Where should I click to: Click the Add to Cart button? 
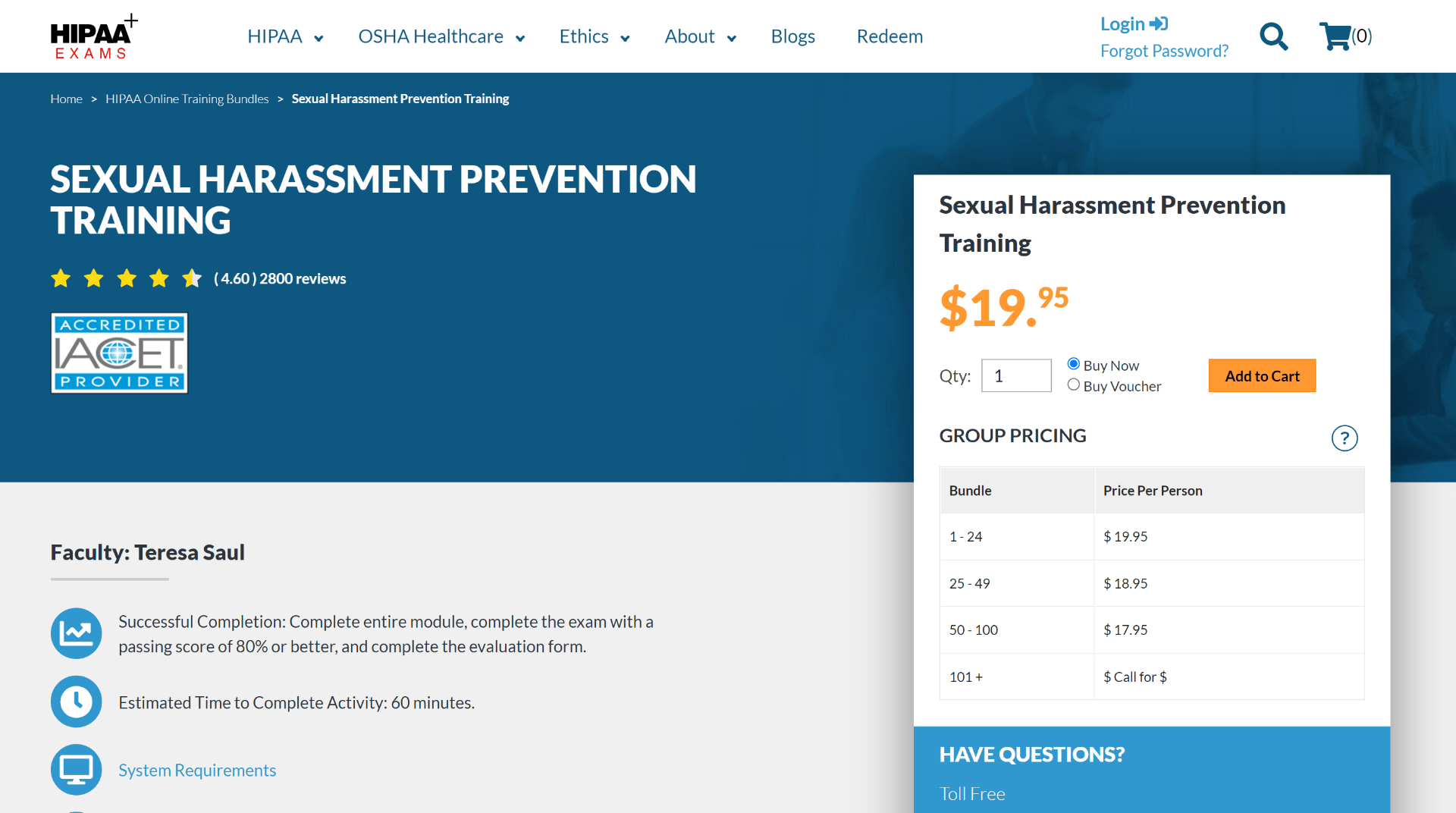pos(1261,375)
